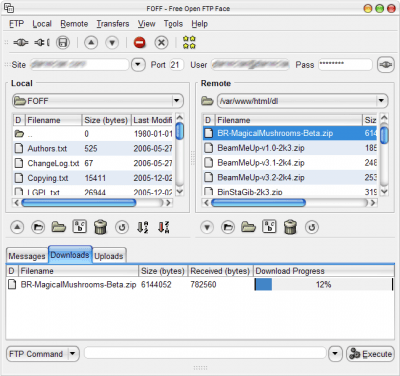Click the cancel X circle toolbar icon
400x376 pixels.
161,43
